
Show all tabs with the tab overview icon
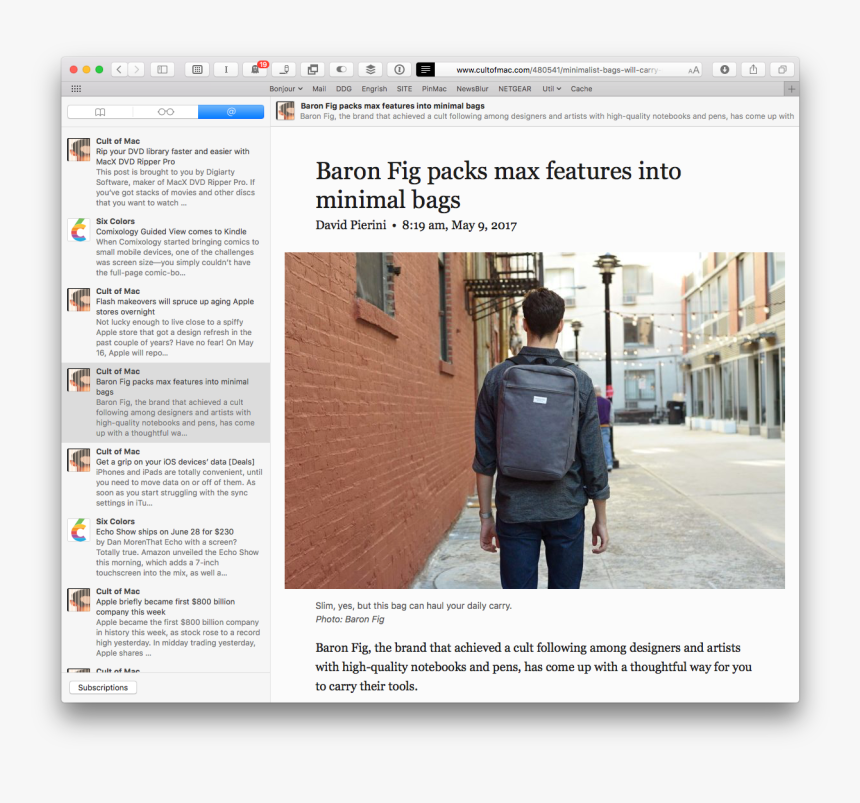(782, 69)
